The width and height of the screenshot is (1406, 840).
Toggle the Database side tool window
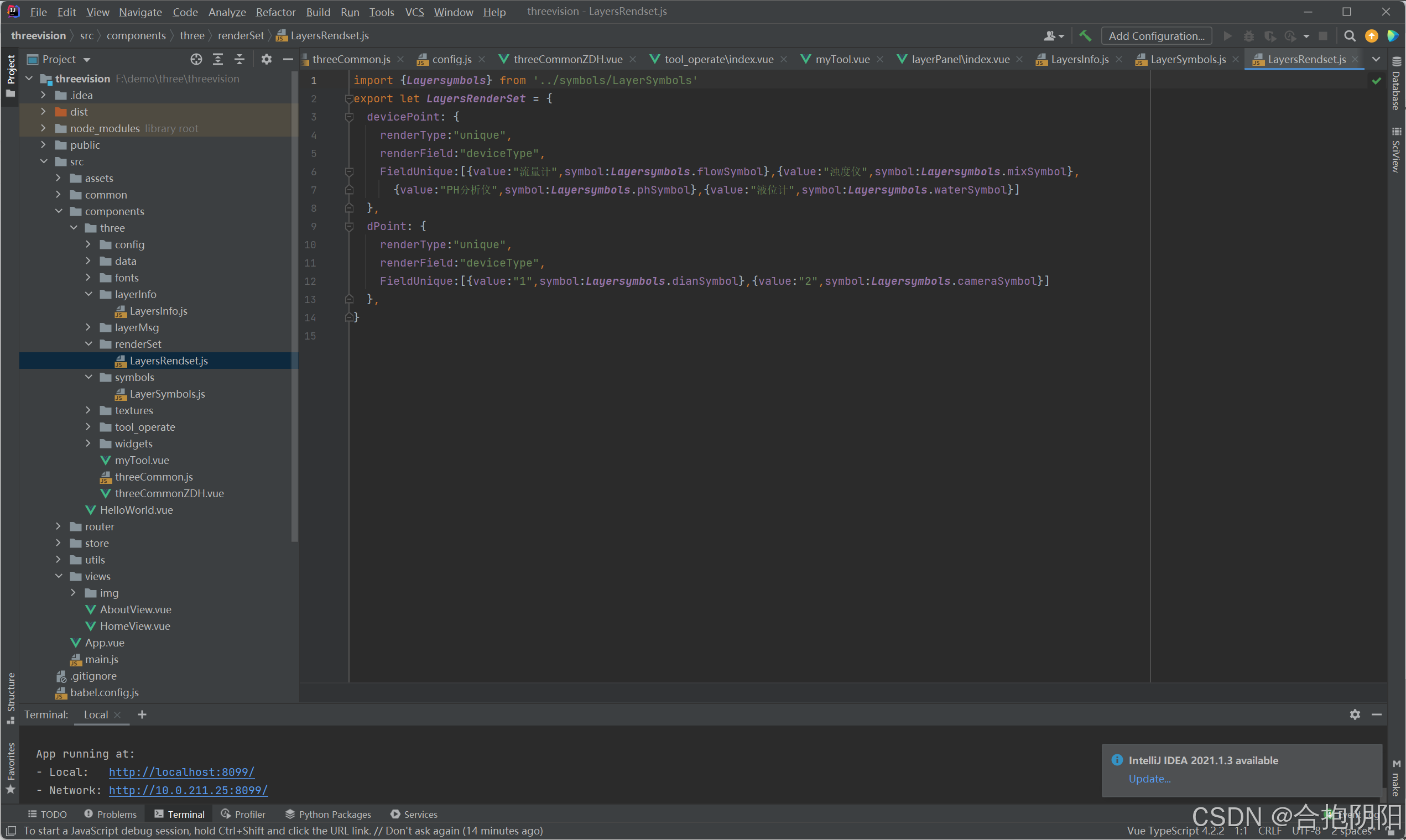[x=1397, y=85]
